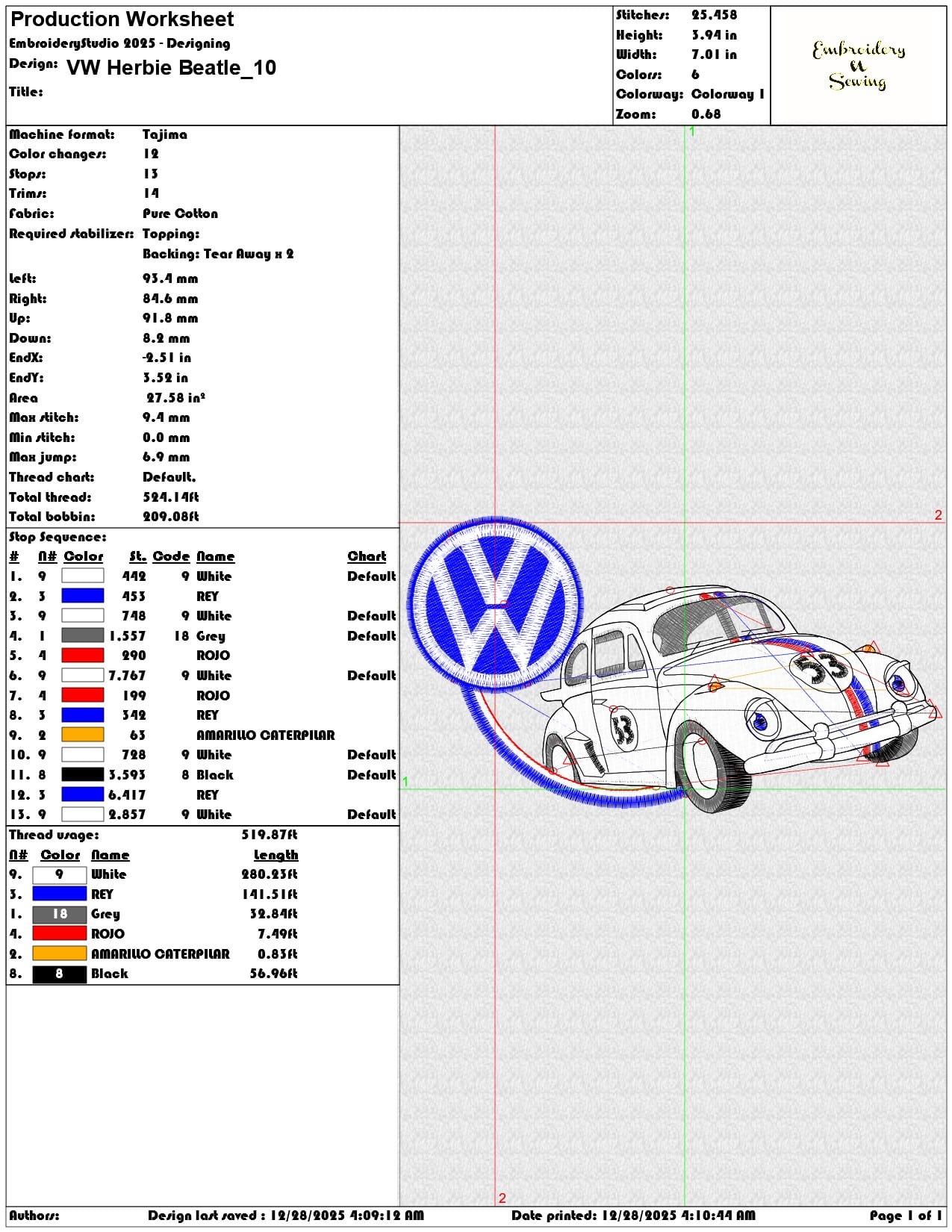Click stitch count '6.417' in stop row 12
This screenshot has height=1232, width=952.
[127, 795]
